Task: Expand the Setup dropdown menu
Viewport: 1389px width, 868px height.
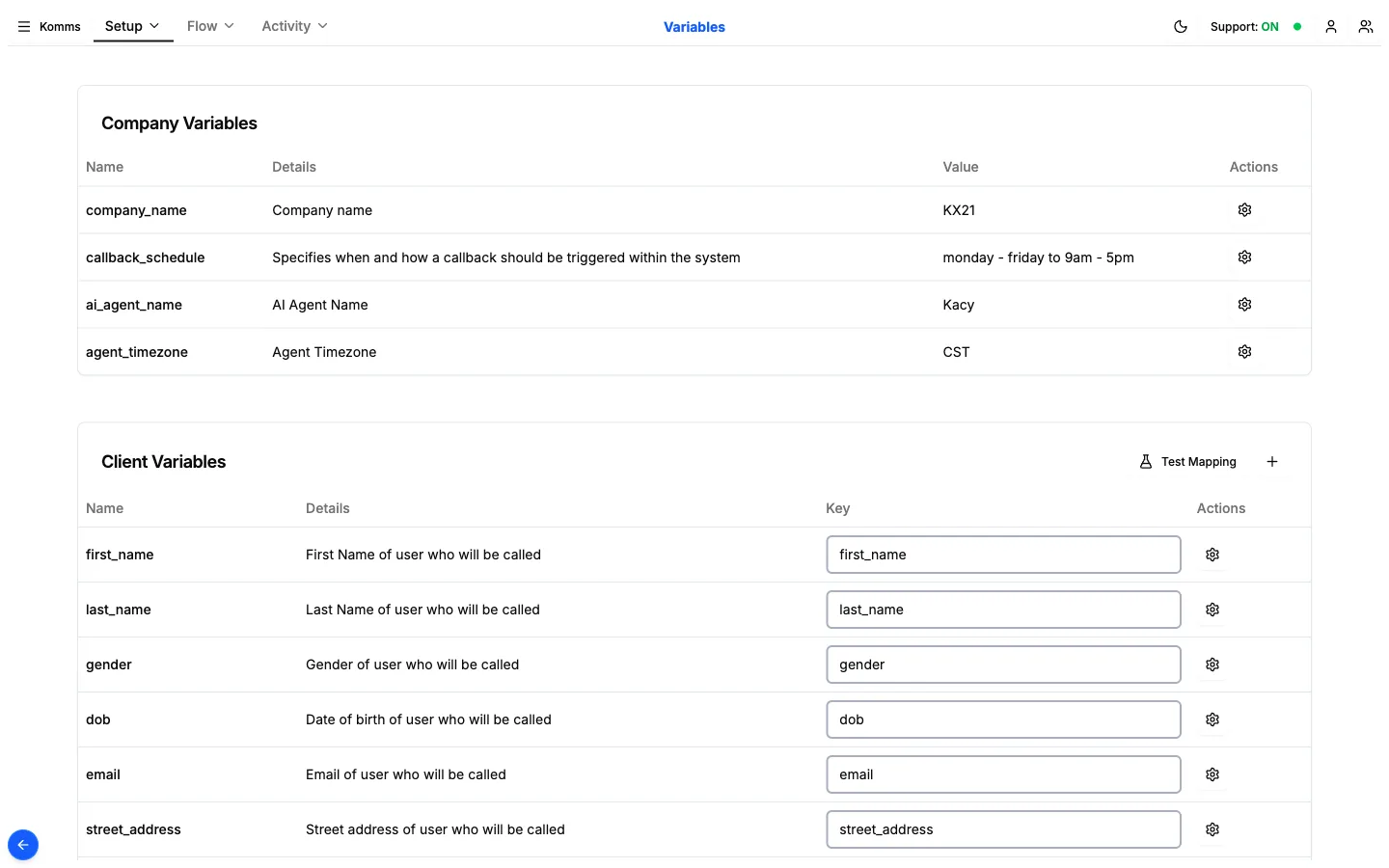Action: click(132, 26)
